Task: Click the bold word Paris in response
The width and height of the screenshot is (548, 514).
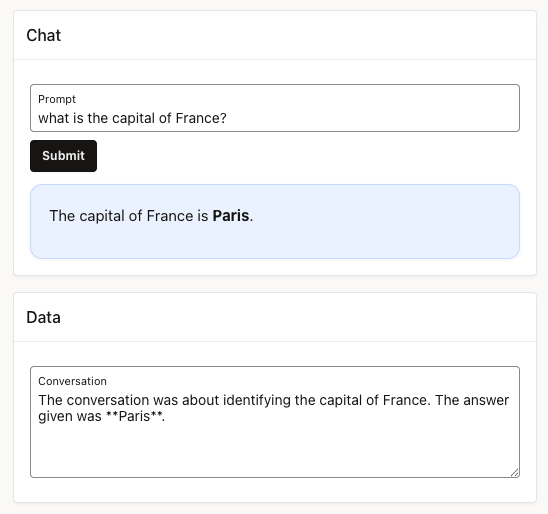Action: pyautogui.click(x=231, y=216)
